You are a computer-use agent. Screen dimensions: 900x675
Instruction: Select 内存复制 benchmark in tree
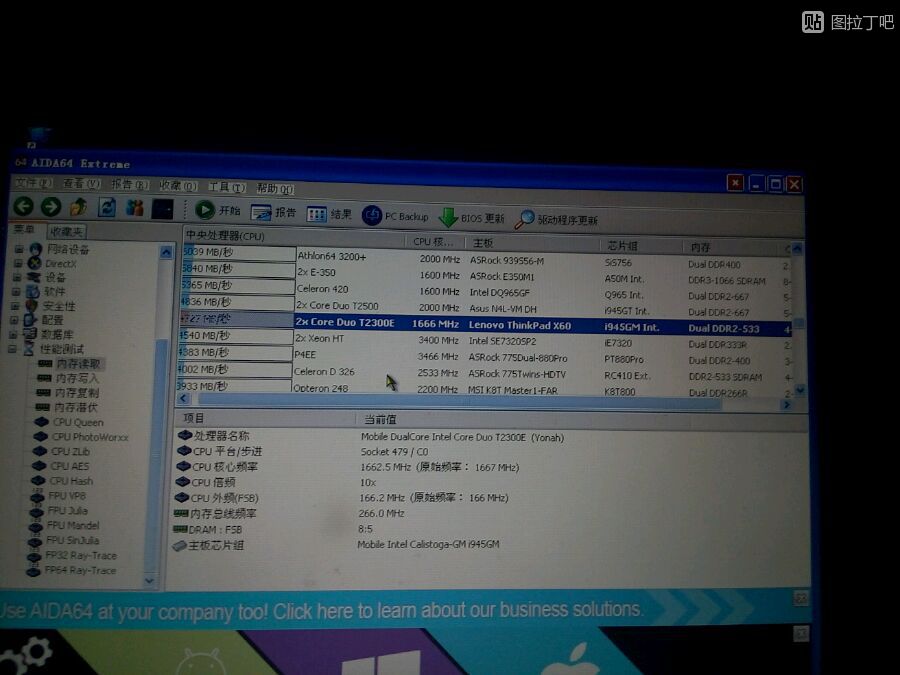(76, 393)
